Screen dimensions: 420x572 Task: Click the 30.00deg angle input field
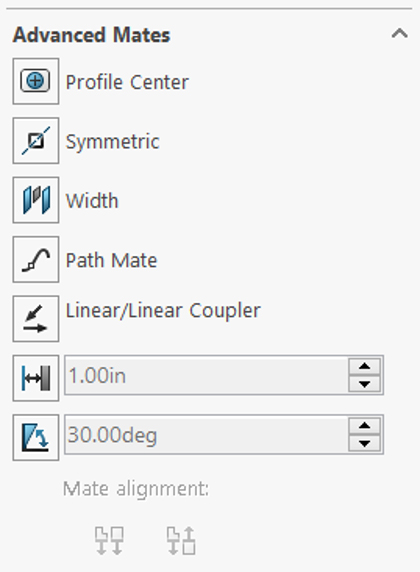click(x=206, y=434)
